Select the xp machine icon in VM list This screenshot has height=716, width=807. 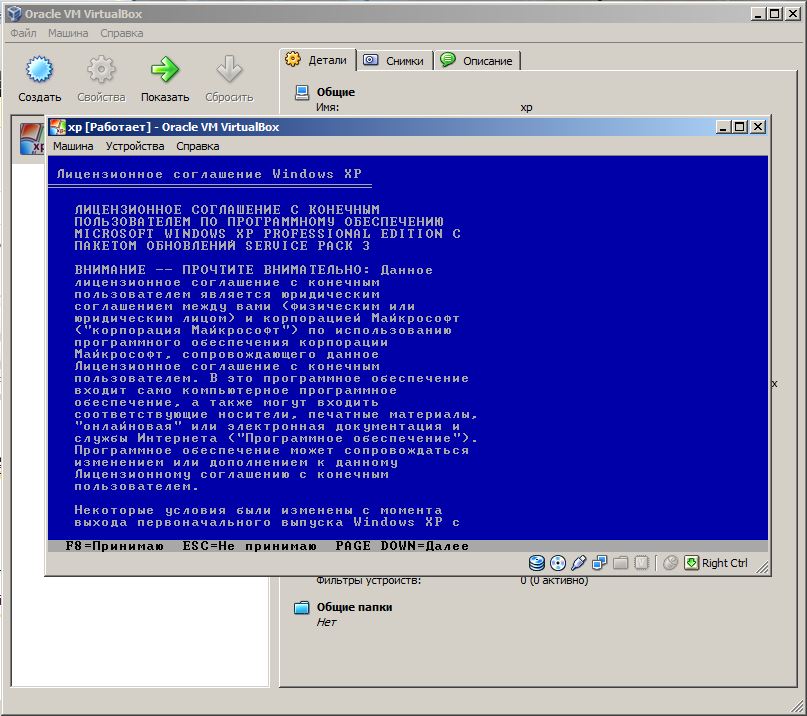[31, 138]
